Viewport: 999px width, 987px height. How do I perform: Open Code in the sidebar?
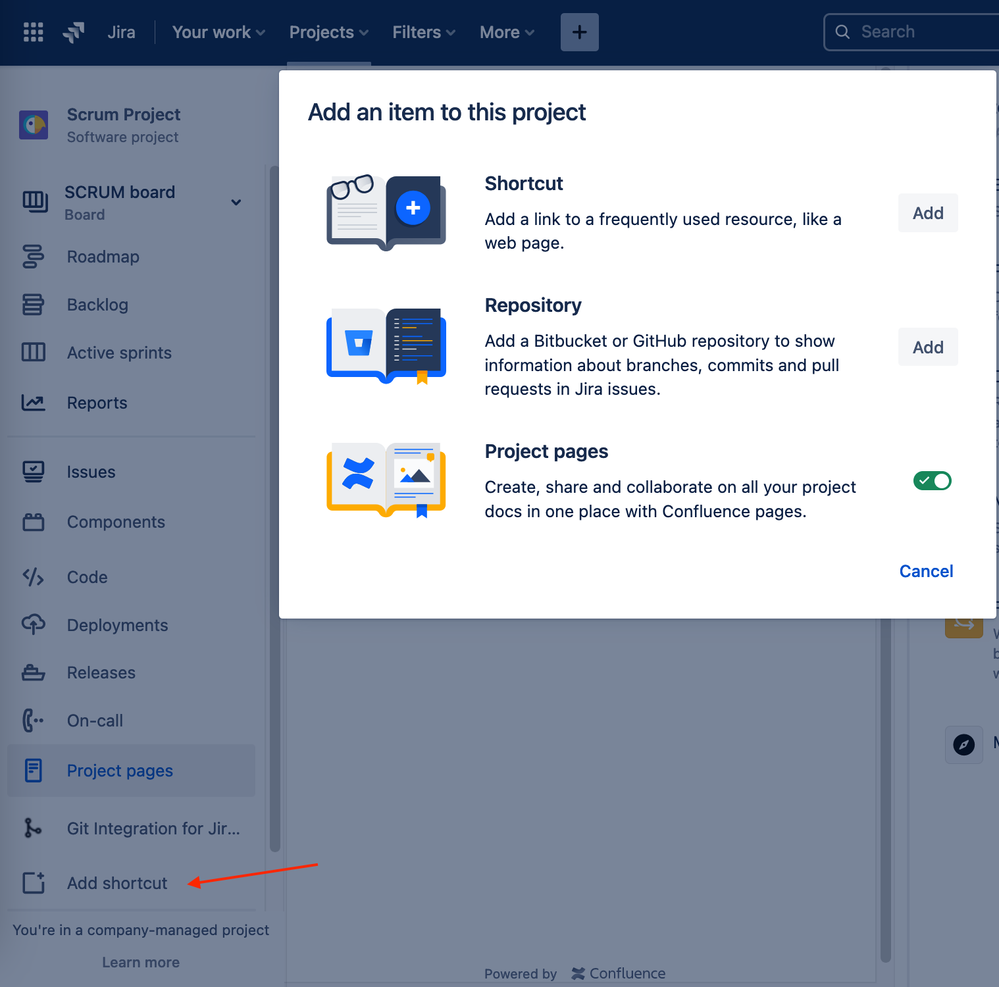[131, 577]
